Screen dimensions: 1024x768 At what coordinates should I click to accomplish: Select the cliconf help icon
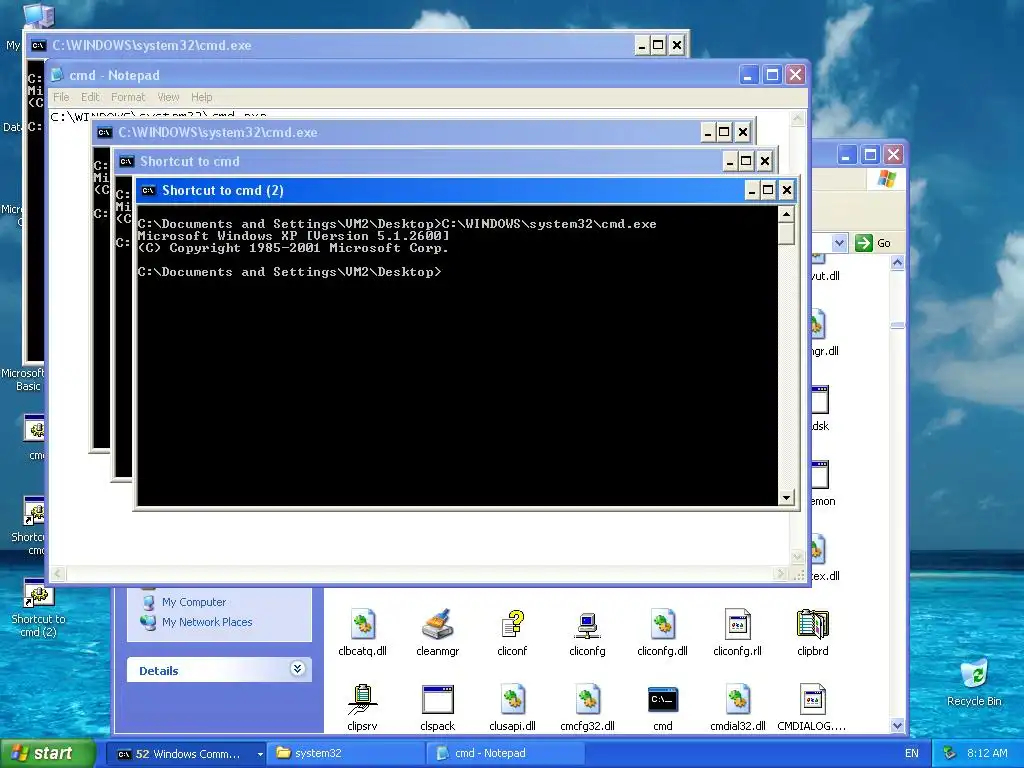(x=513, y=624)
